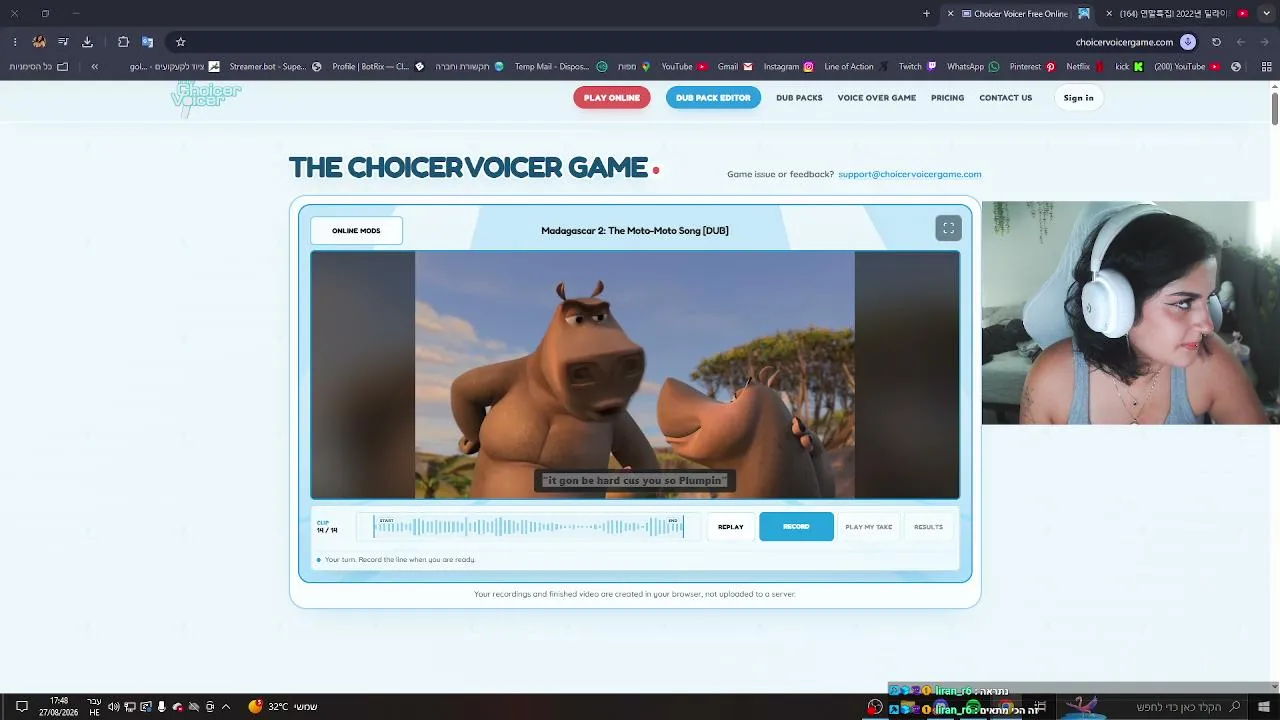Click the Madagascar video clip frame

(x=635, y=375)
